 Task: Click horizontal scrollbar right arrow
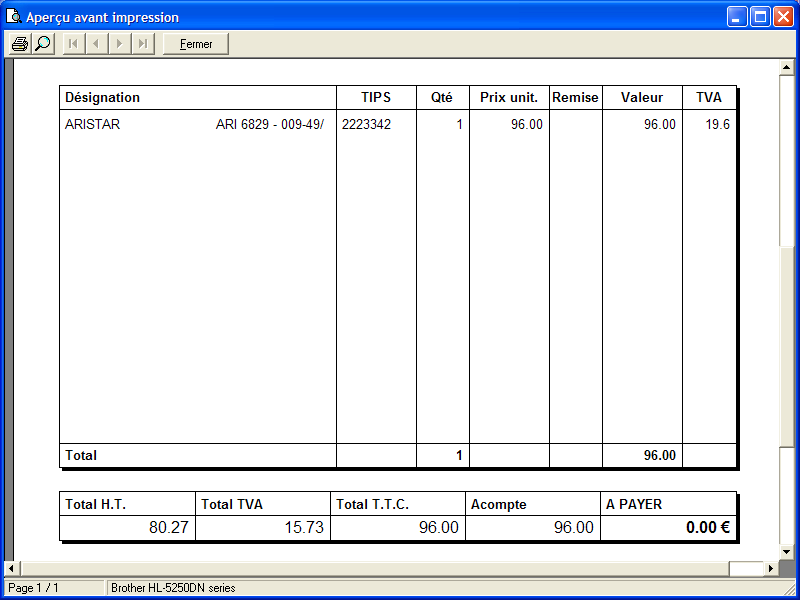[x=771, y=569]
